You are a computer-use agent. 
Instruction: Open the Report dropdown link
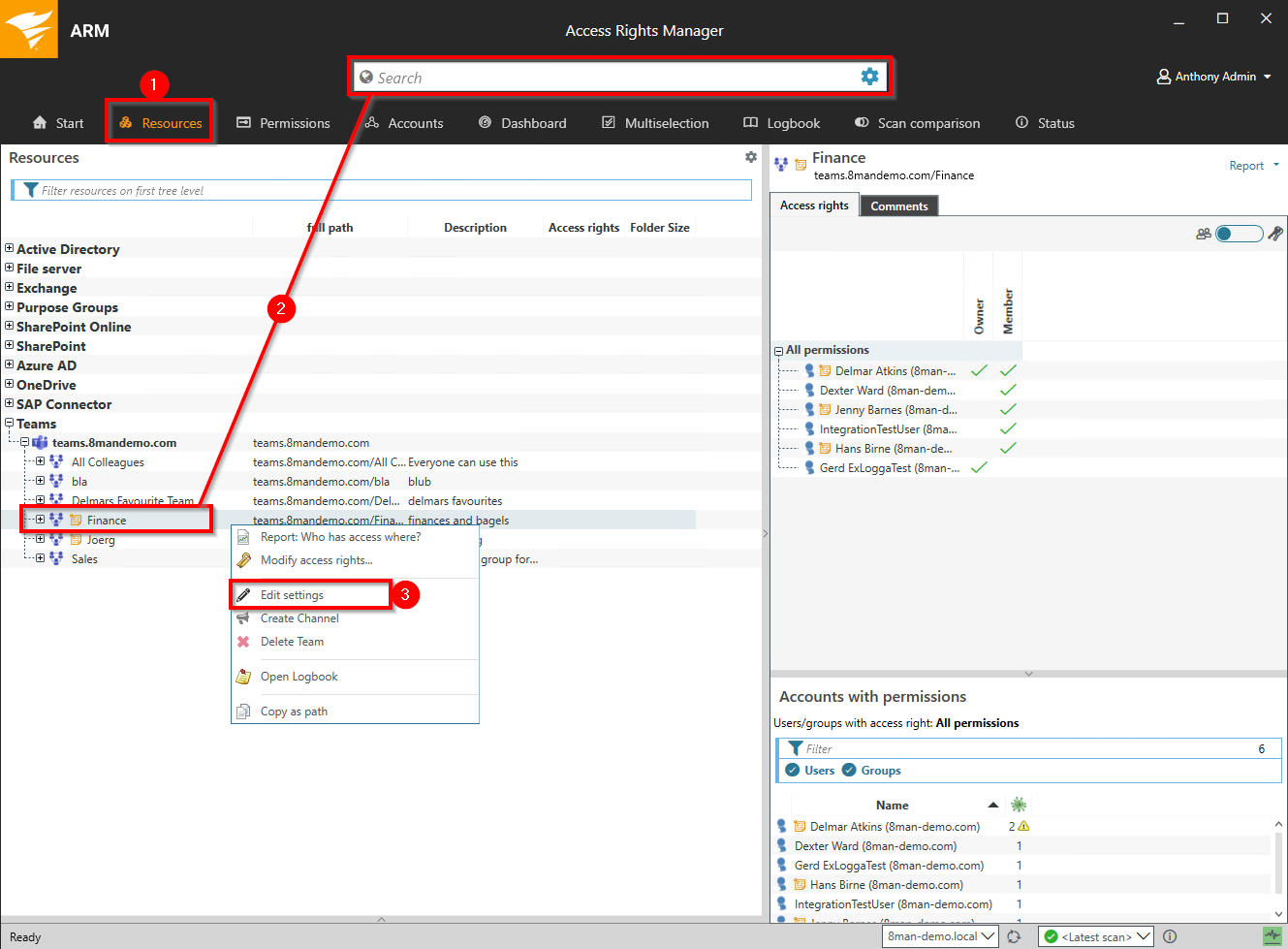1253,166
